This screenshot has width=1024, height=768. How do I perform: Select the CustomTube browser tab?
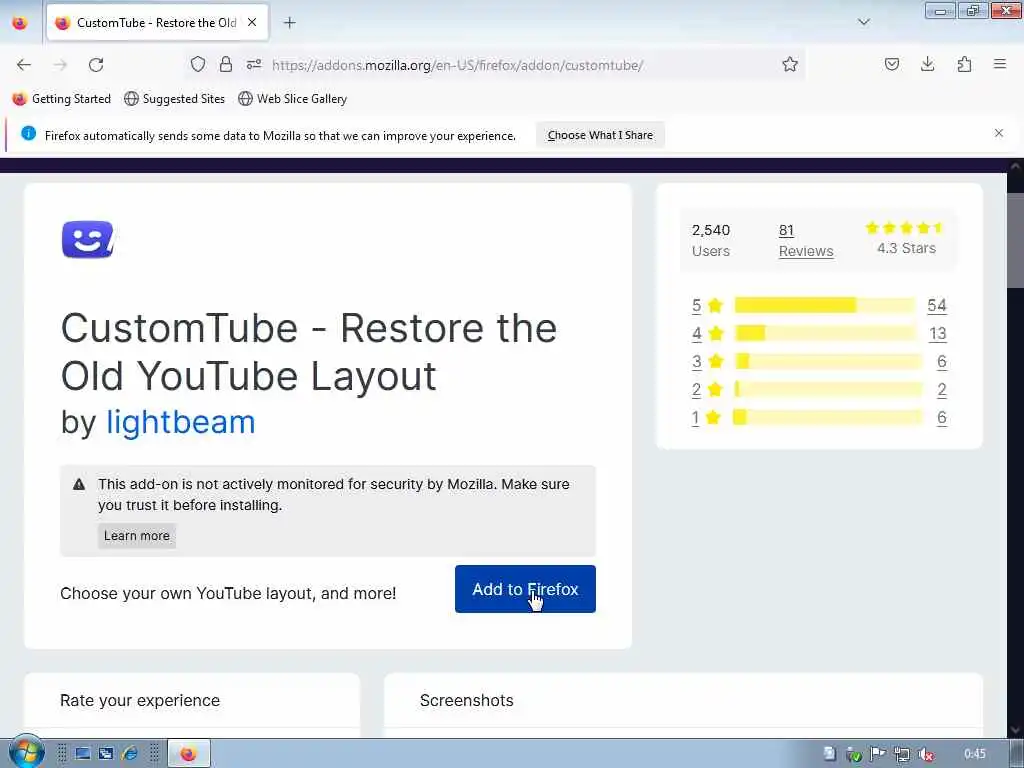coord(157,23)
